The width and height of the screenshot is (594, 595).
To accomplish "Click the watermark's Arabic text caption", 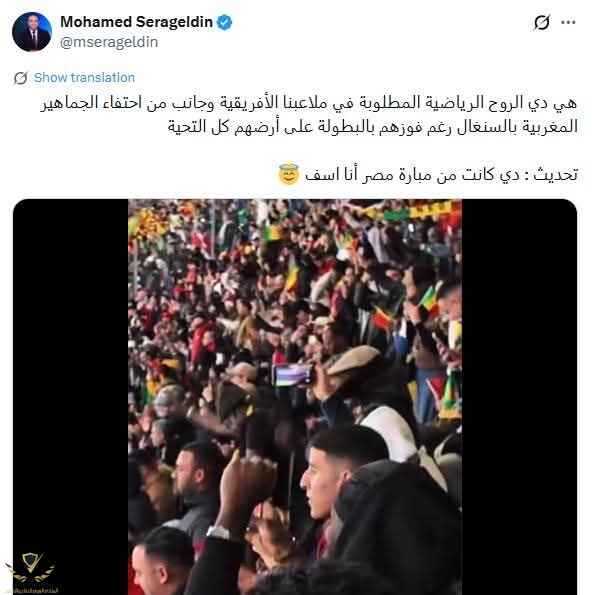I will click(32, 590).
